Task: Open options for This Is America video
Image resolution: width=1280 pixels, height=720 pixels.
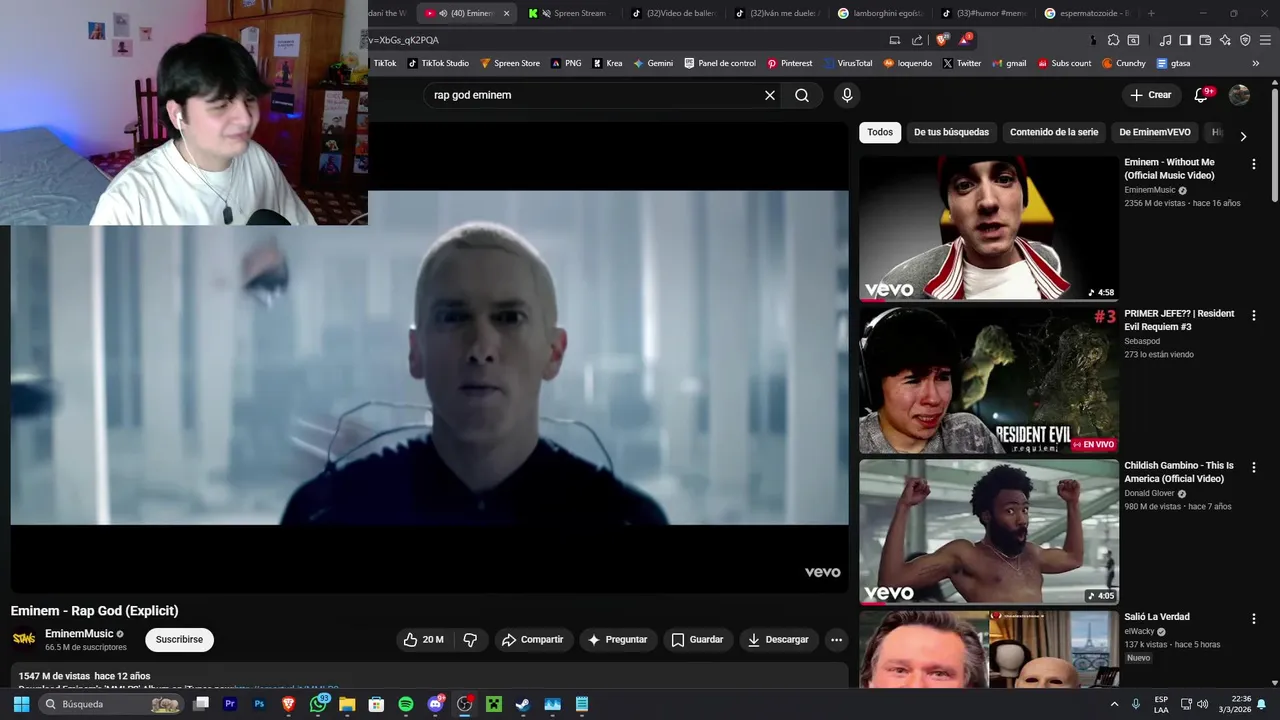Action: pyautogui.click(x=1253, y=467)
